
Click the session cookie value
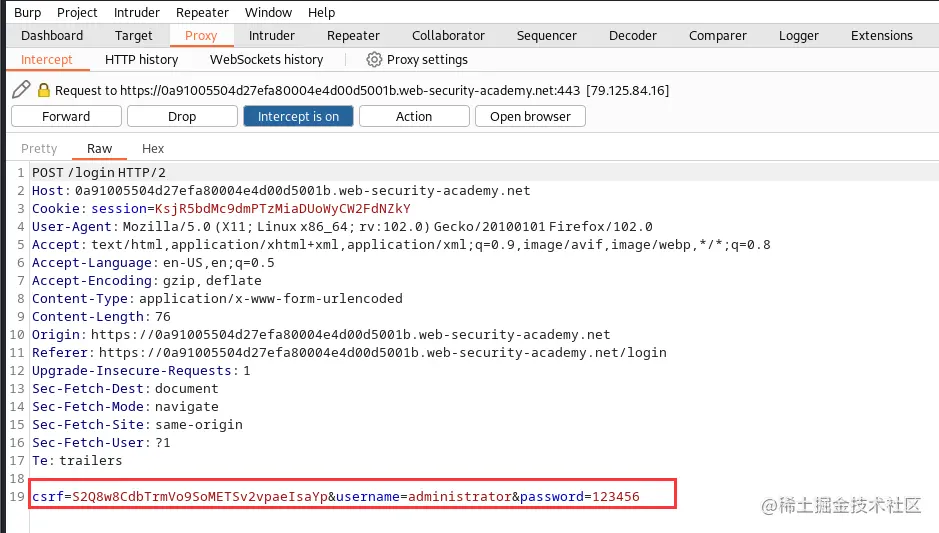point(283,208)
